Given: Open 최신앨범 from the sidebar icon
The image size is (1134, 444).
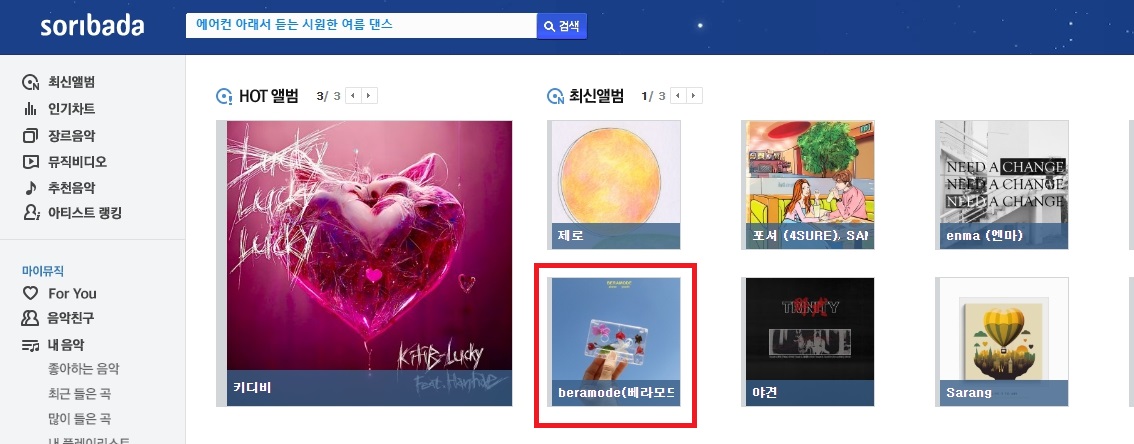Looking at the screenshot, I should coord(30,82).
